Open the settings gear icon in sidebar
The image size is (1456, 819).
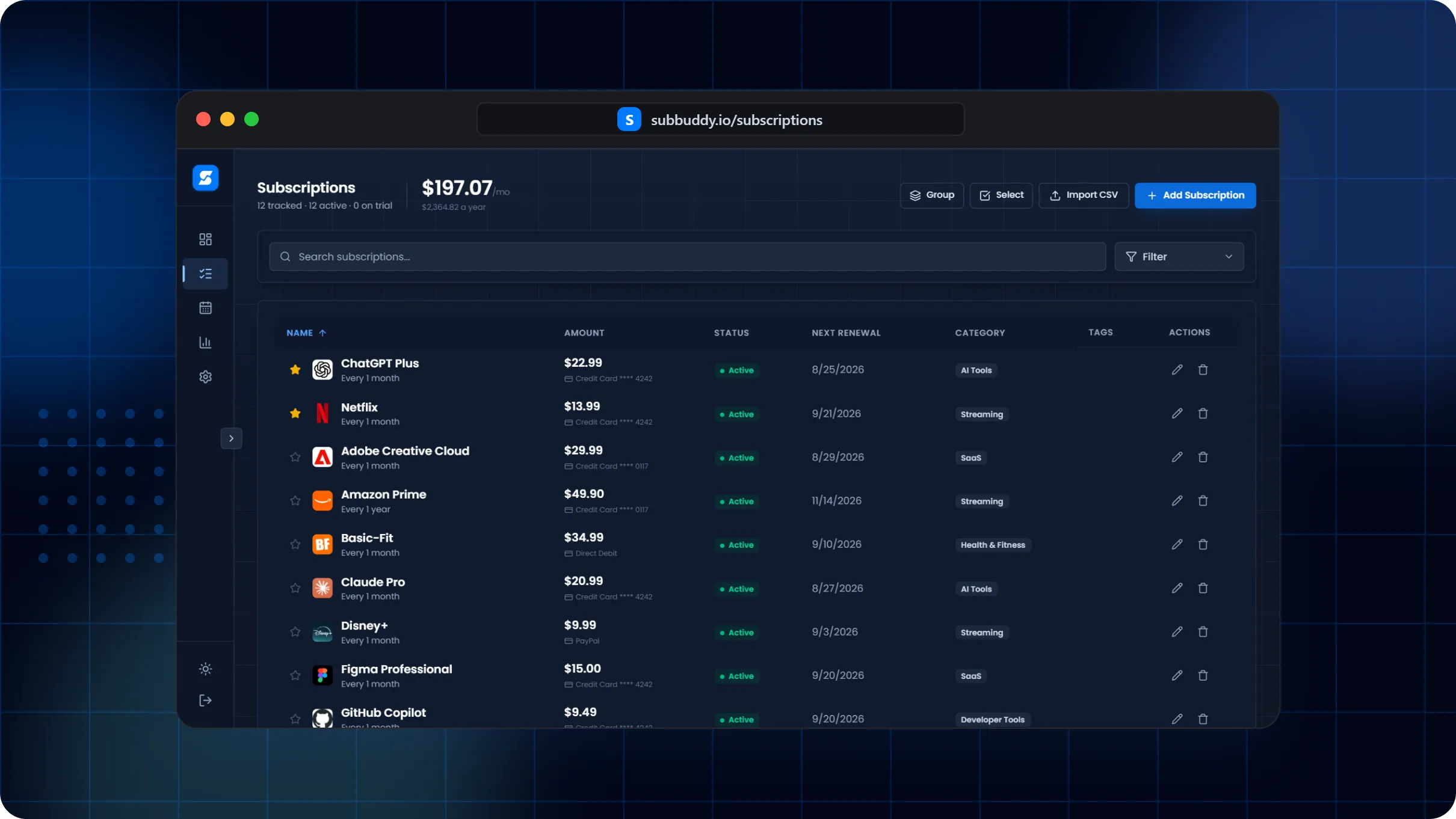205,376
